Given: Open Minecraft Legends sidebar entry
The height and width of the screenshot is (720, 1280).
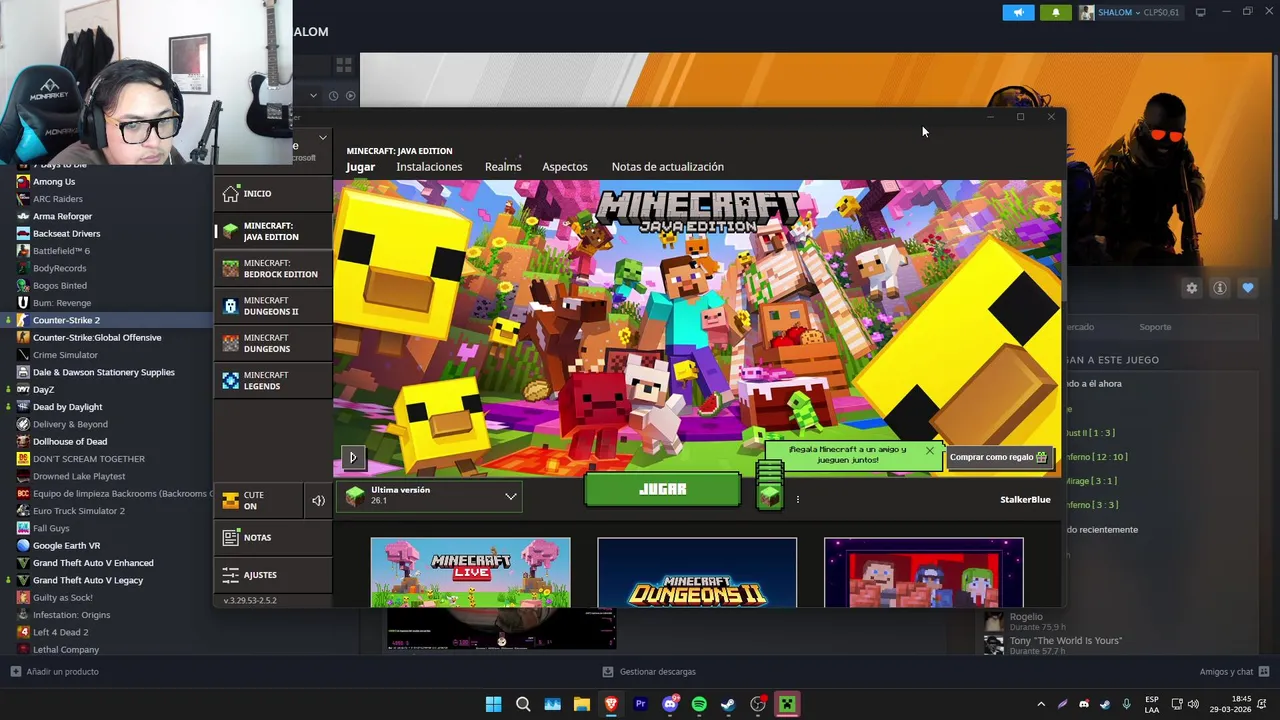Looking at the screenshot, I should [273, 380].
